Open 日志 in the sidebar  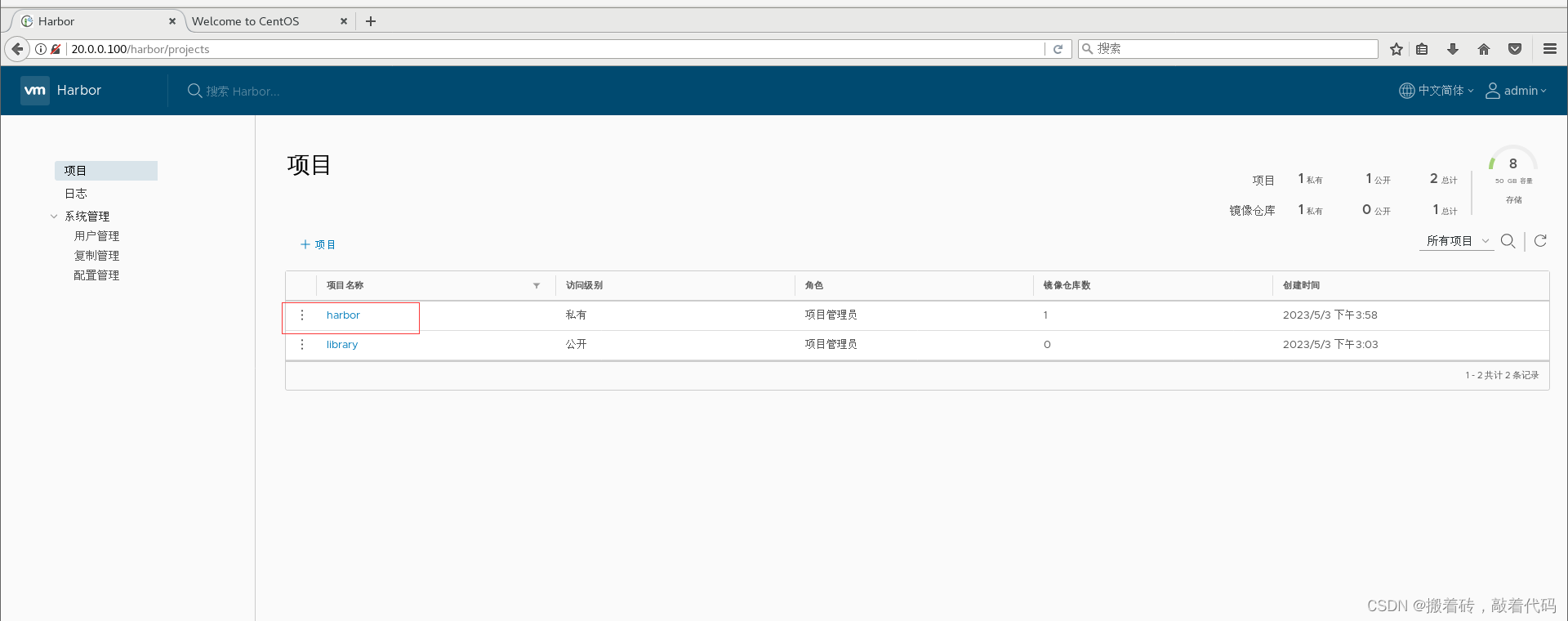pos(76,194)
